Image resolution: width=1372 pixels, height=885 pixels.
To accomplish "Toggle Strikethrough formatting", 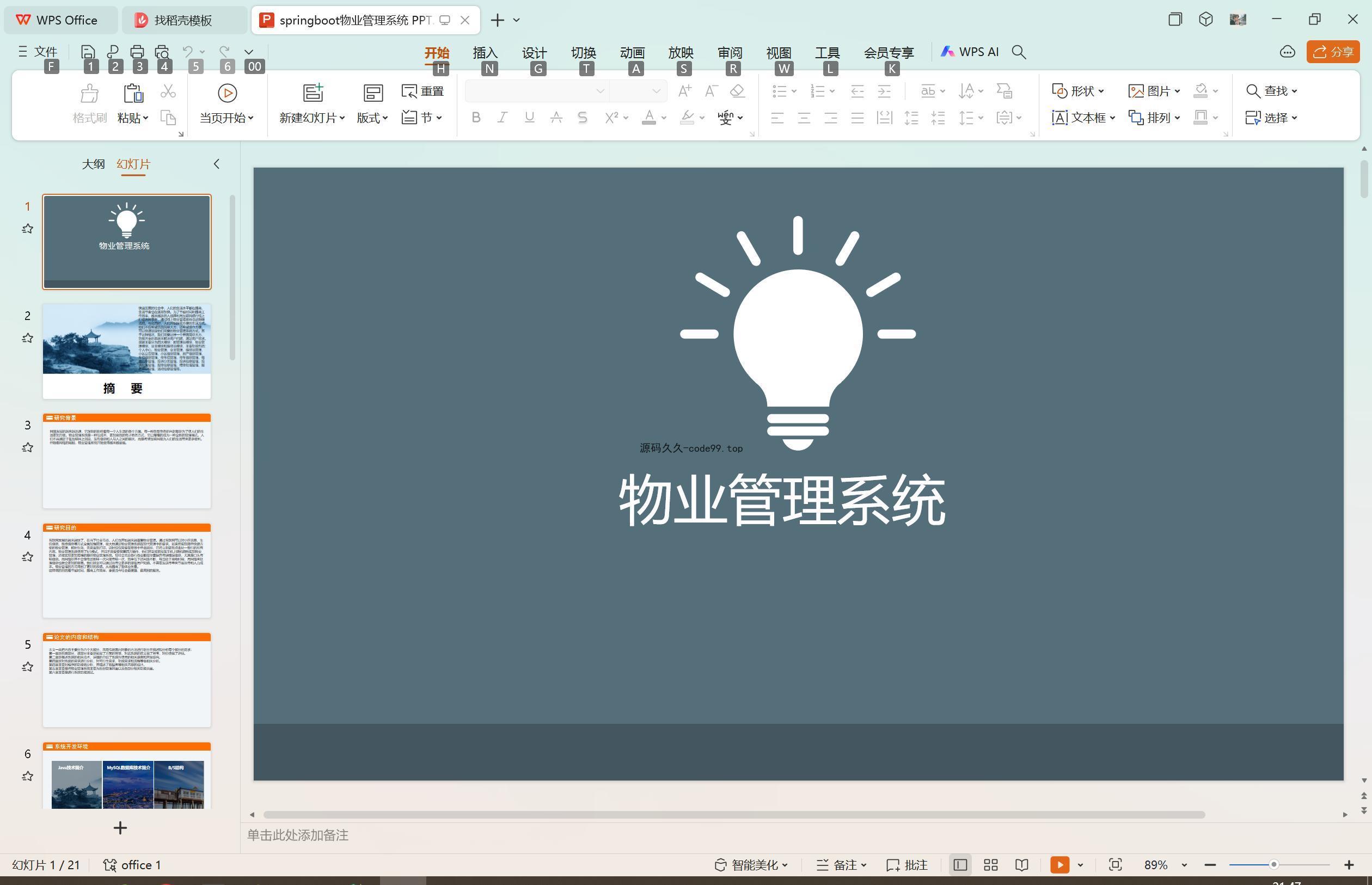I will click(556, 118).
